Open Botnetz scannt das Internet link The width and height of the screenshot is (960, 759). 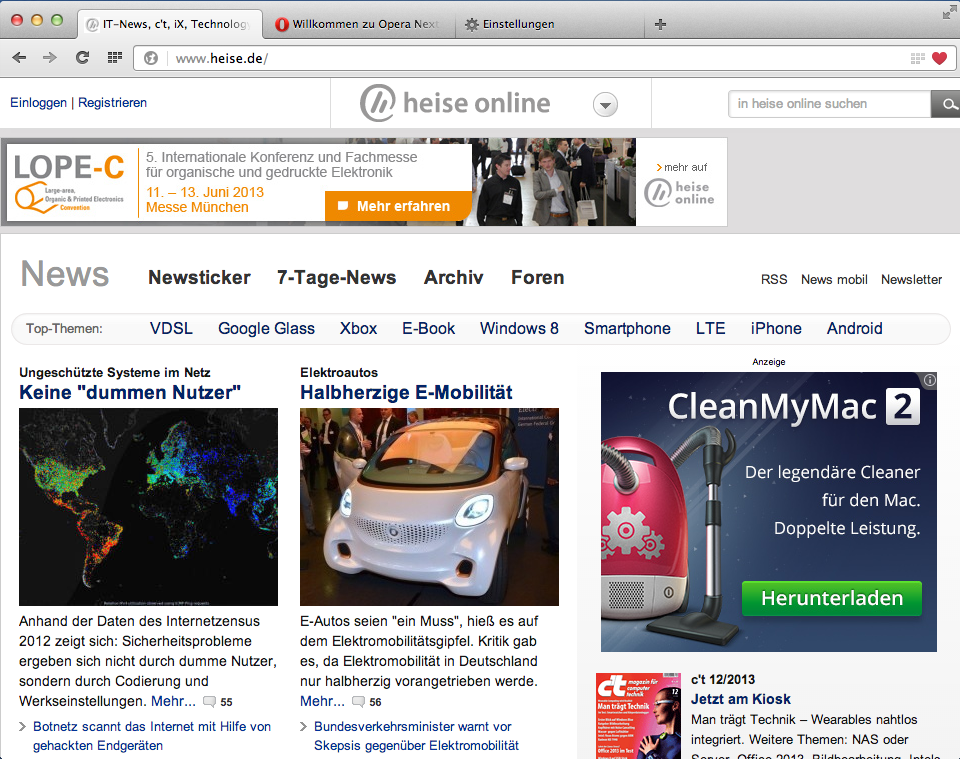[152, 736]
